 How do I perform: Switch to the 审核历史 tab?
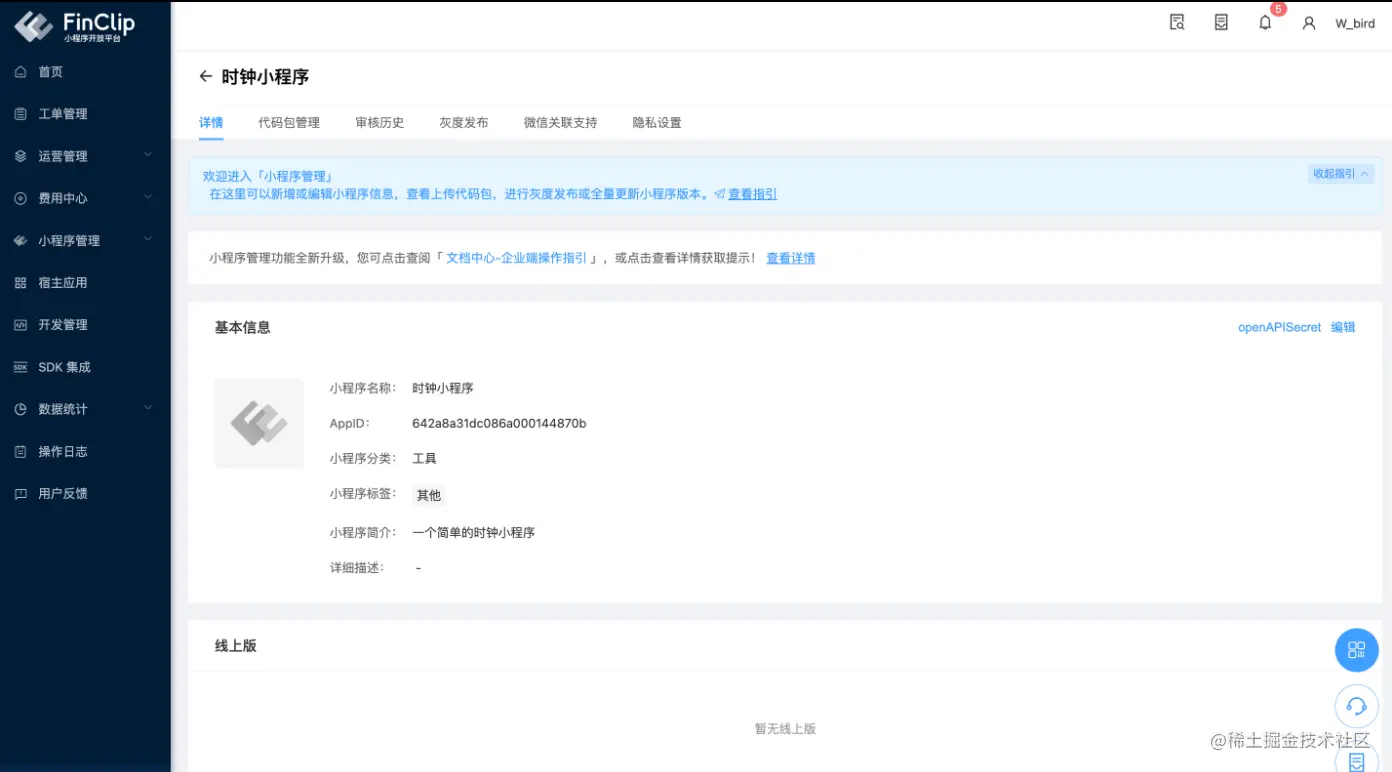380,123
